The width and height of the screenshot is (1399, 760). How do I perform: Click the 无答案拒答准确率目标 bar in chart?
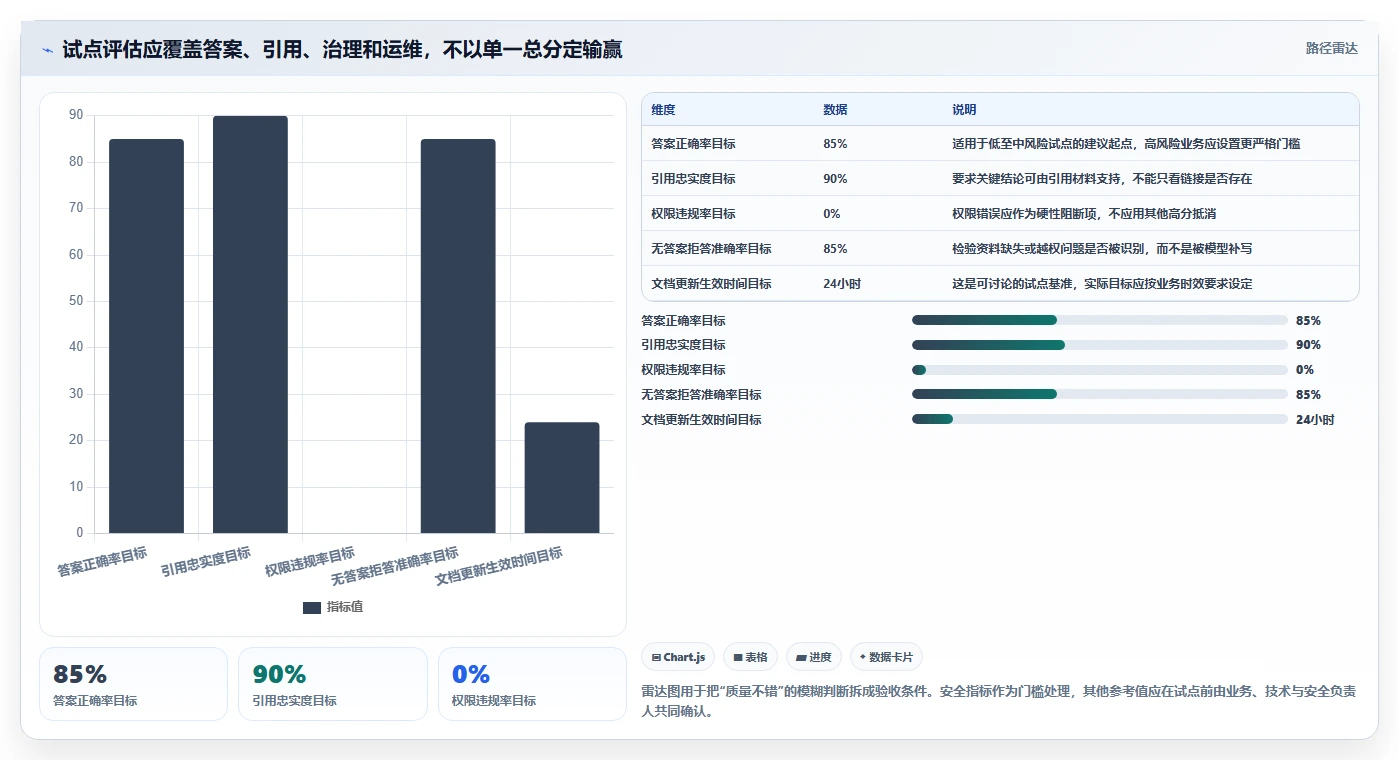(x=458, y=336)
